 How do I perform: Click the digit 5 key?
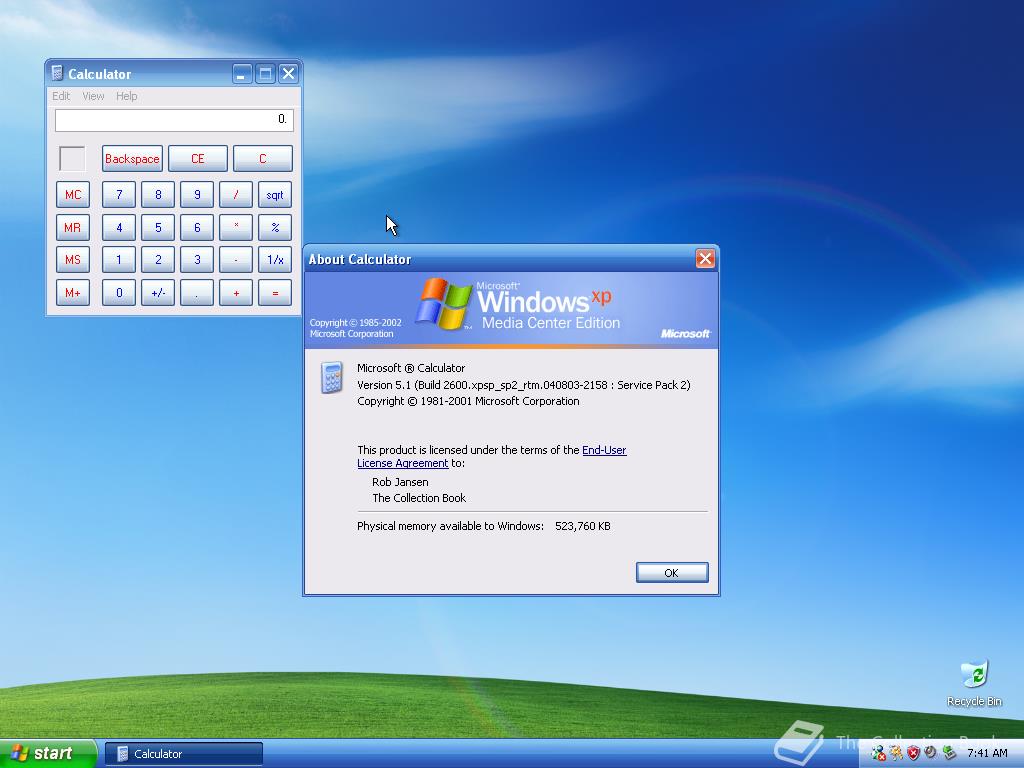click(158, 227)
